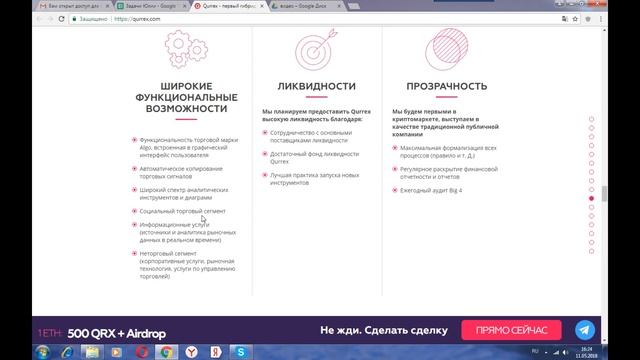This screenshot has height=360, width=640.
Task: Select the navigation dot just above active one
Action: click(x=591, y=189)
